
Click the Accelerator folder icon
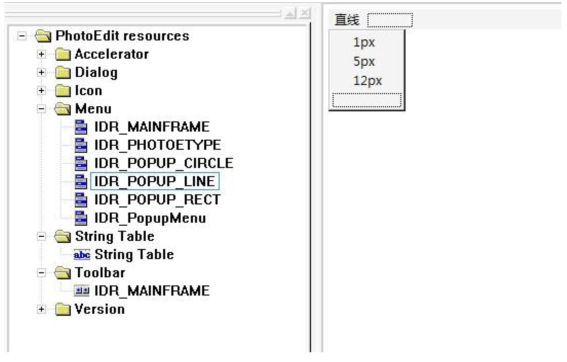click(x=63, y=54)
